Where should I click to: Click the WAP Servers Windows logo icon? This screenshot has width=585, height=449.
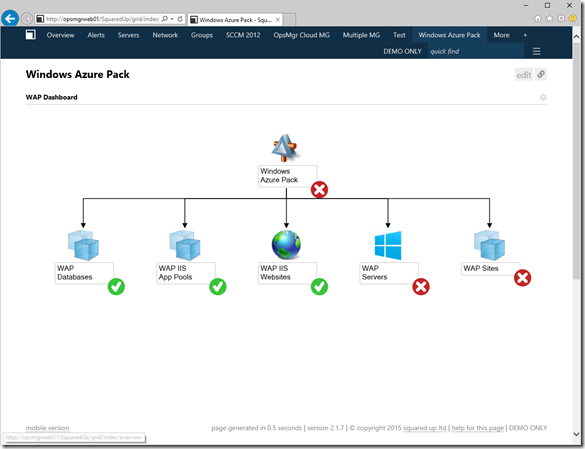388,245
